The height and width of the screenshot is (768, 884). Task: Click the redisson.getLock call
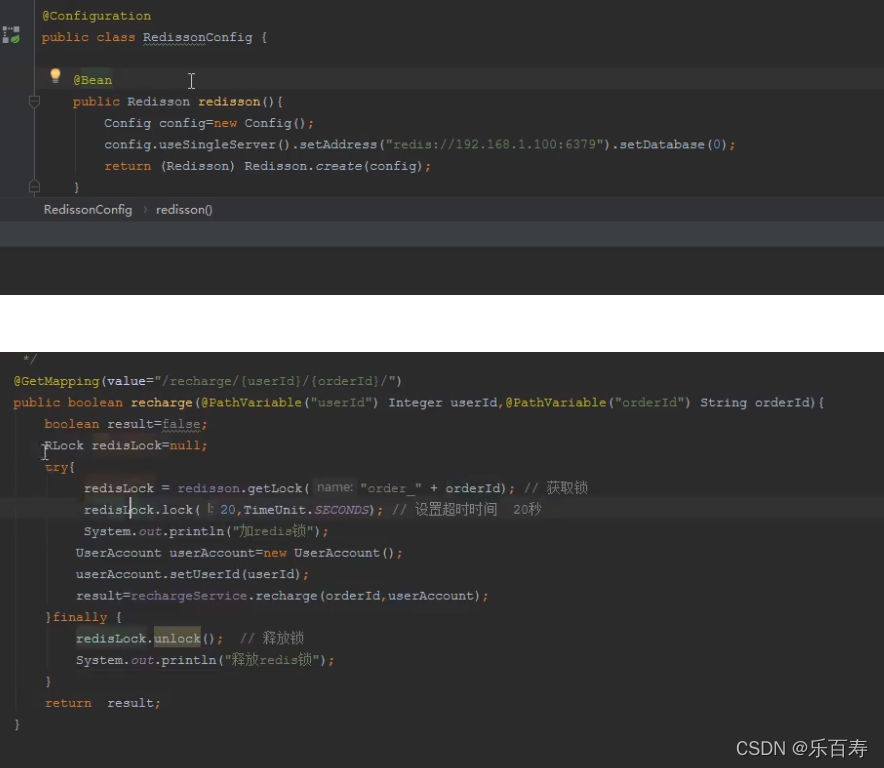click(x=244, y=488)
